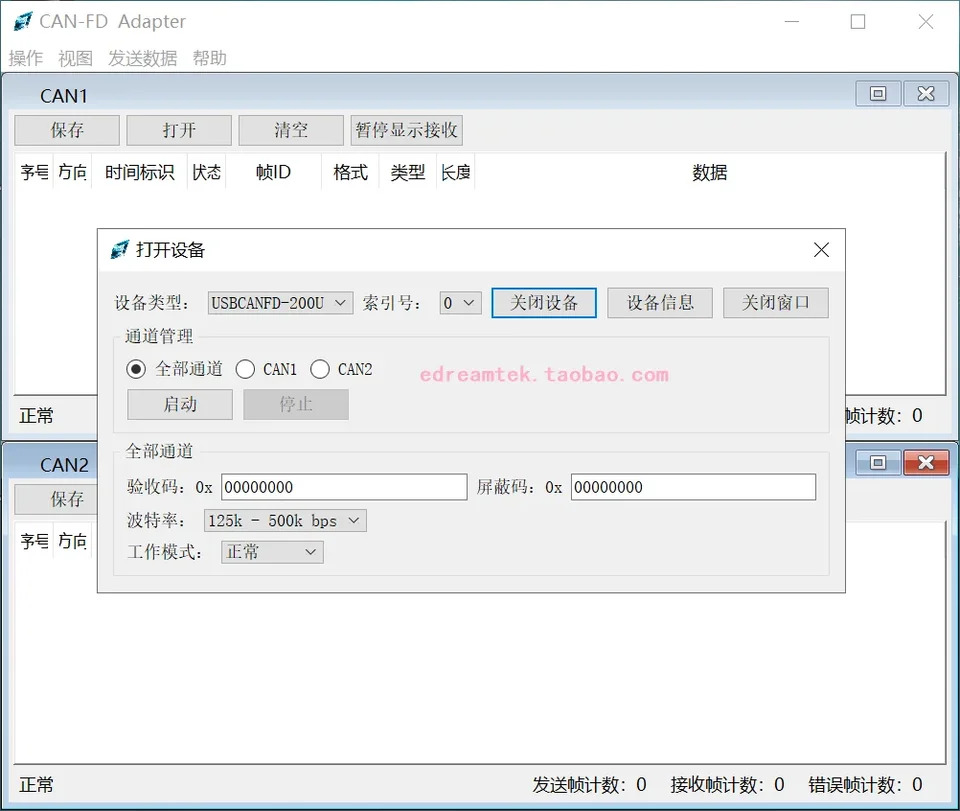Click the 关闭设备 button
Image resolution: width=960 pixels, height=811 pixels.
(544, 303)
